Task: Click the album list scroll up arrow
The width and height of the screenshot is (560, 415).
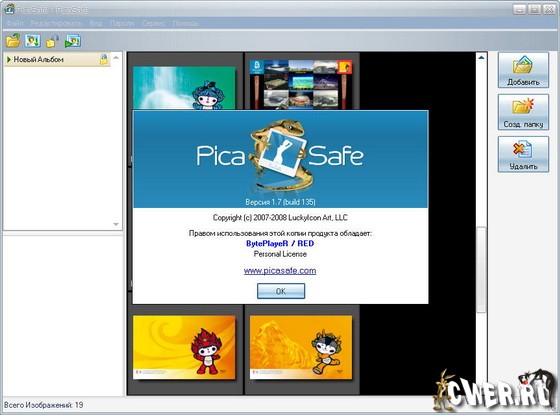Action: pyautogui.click(x=116, y=57)
